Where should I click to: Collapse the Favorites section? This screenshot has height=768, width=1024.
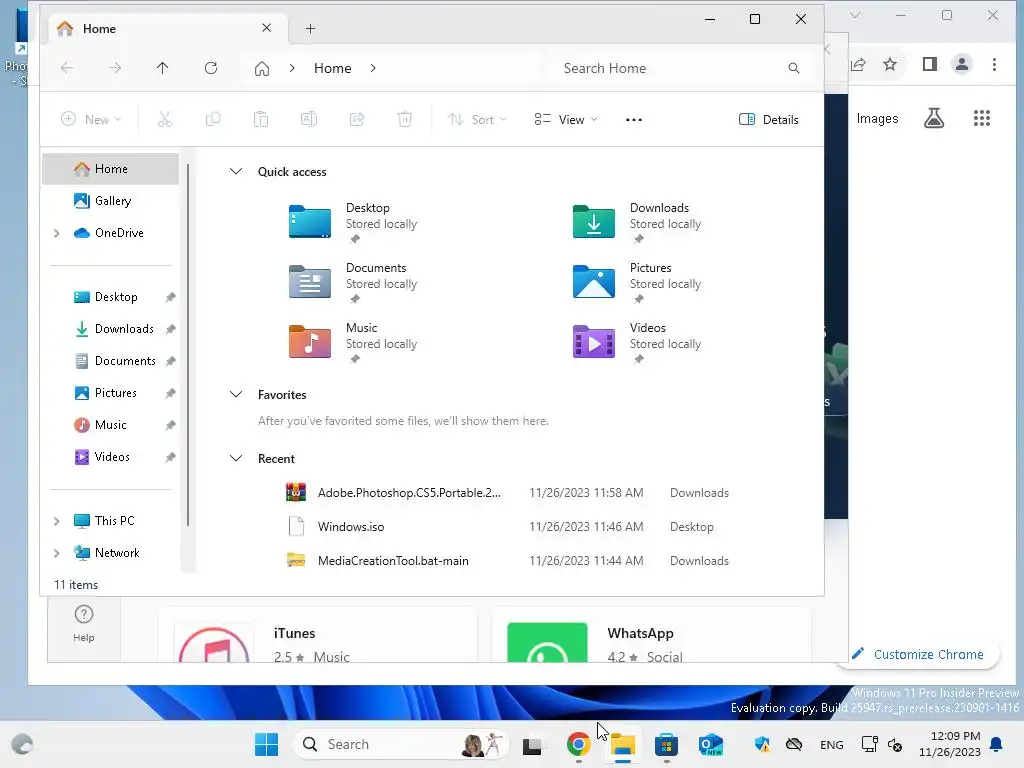(236, 394)
